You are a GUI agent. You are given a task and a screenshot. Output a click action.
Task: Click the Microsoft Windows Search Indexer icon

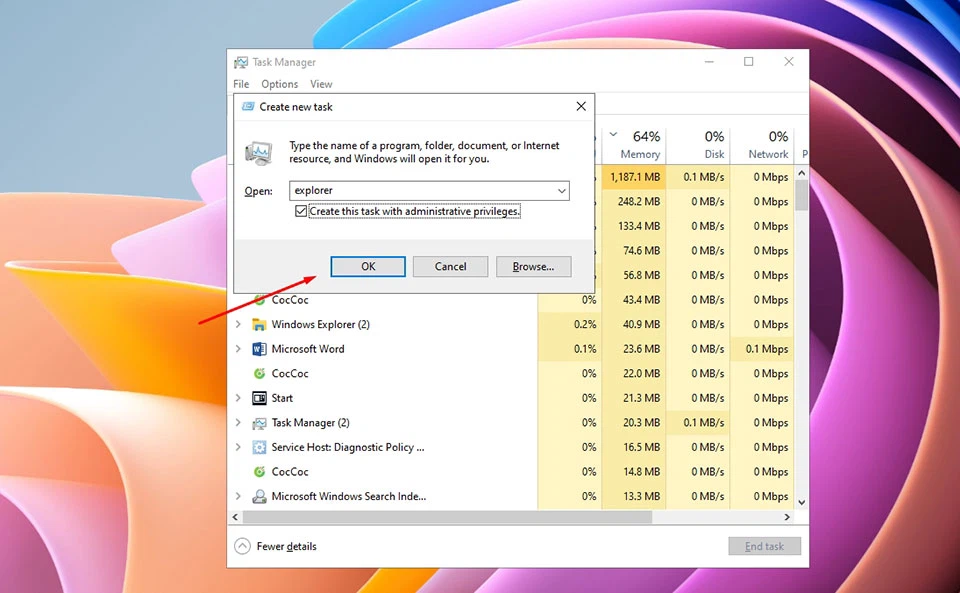[260, 496]
